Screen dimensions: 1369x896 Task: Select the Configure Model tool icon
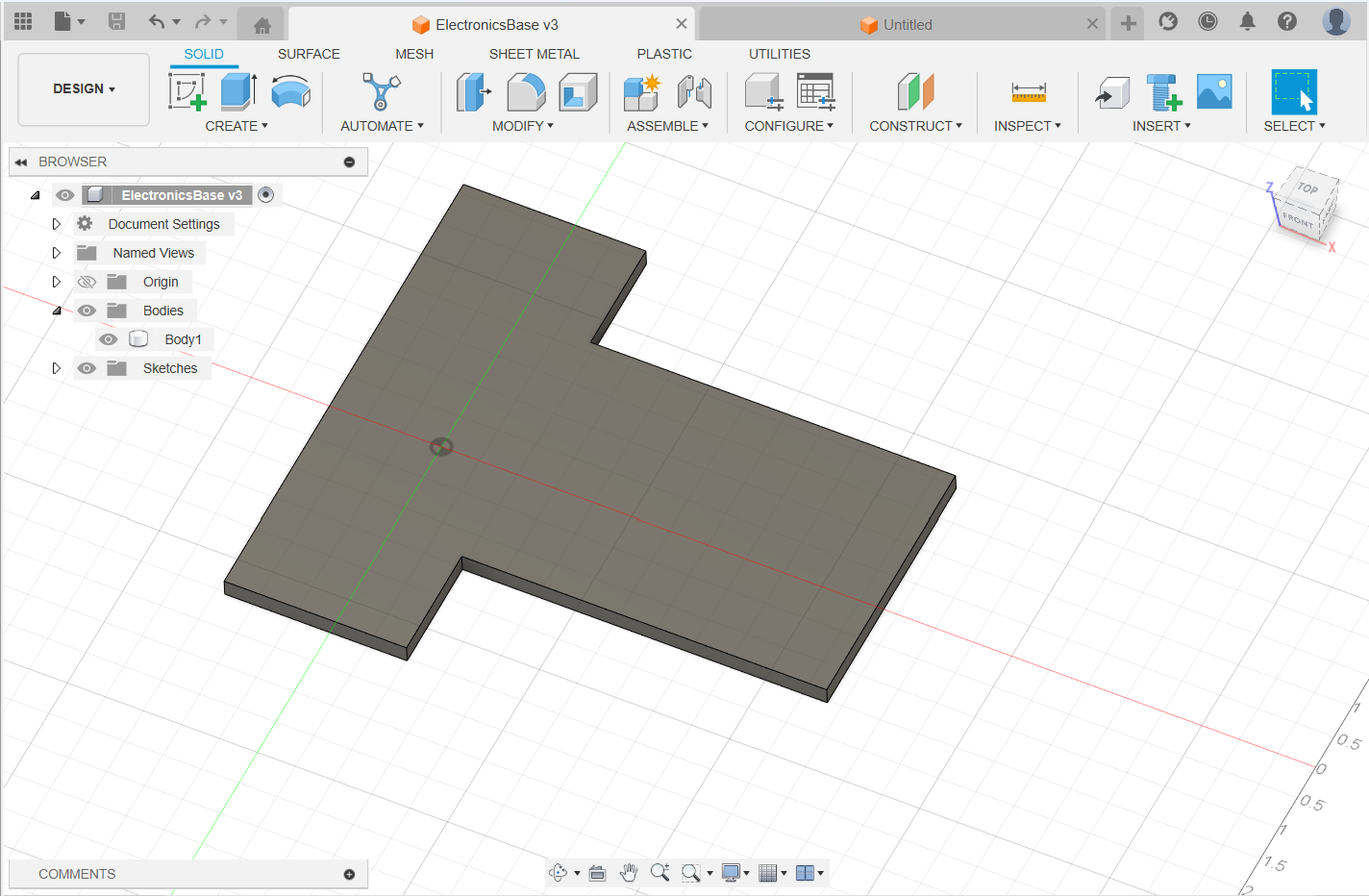tap(764, 92)
